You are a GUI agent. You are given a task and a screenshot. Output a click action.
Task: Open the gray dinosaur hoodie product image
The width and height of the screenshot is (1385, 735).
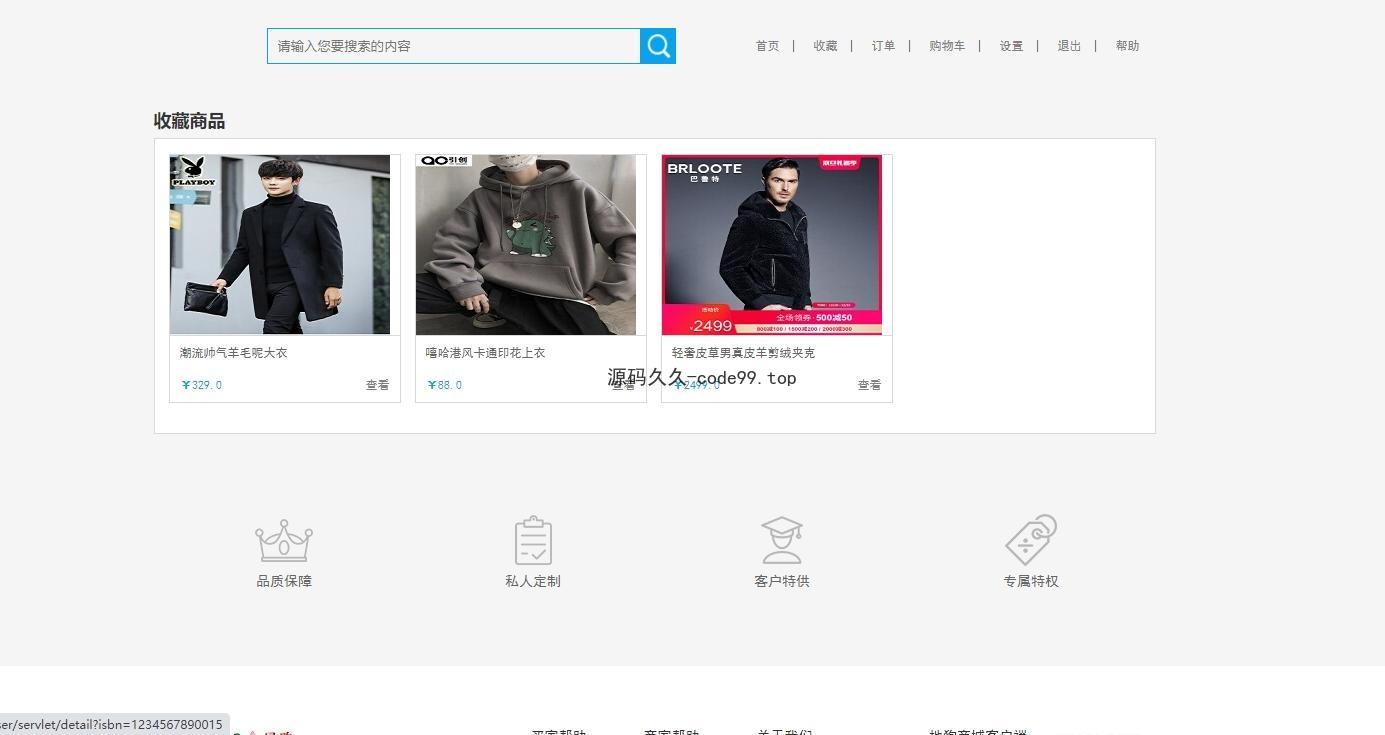(x=526, y=245)
